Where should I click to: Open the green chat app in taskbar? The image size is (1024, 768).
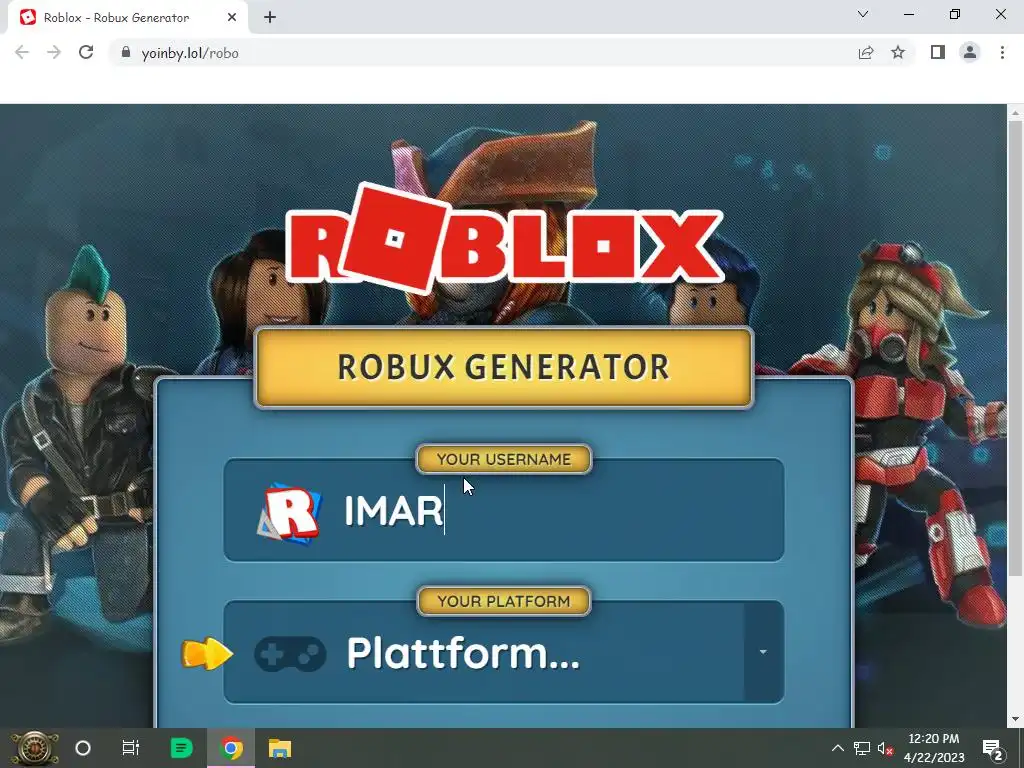pos(182,748)
